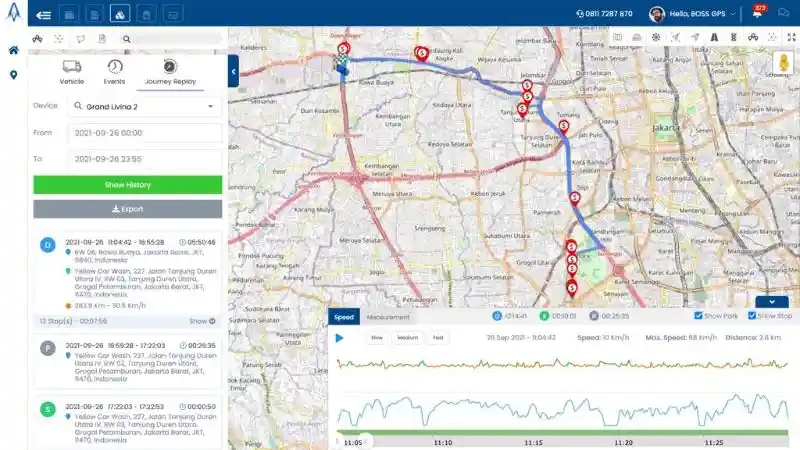The image size is (800, 450).
Task: Open the Device dropdown Grand Livina 2
Action: point(145,105)
